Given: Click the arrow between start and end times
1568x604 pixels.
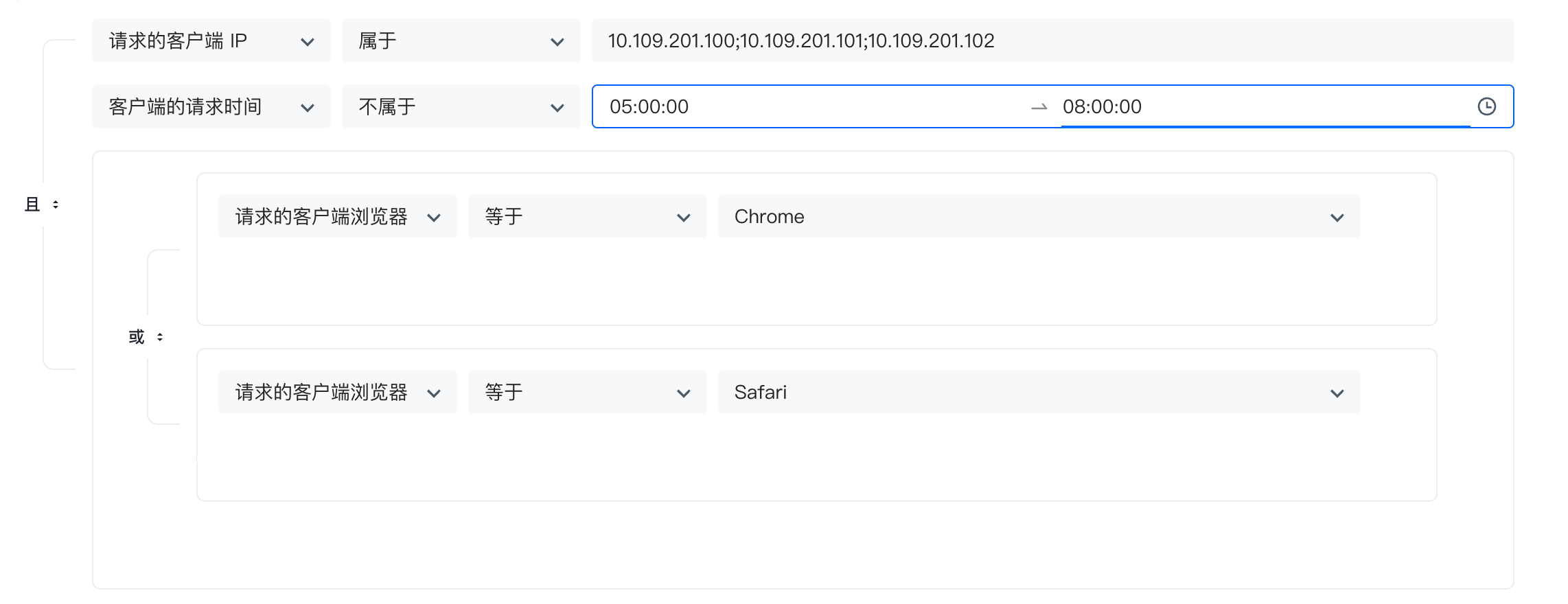Looking at the screenshot, I should tap(1039, 107).
